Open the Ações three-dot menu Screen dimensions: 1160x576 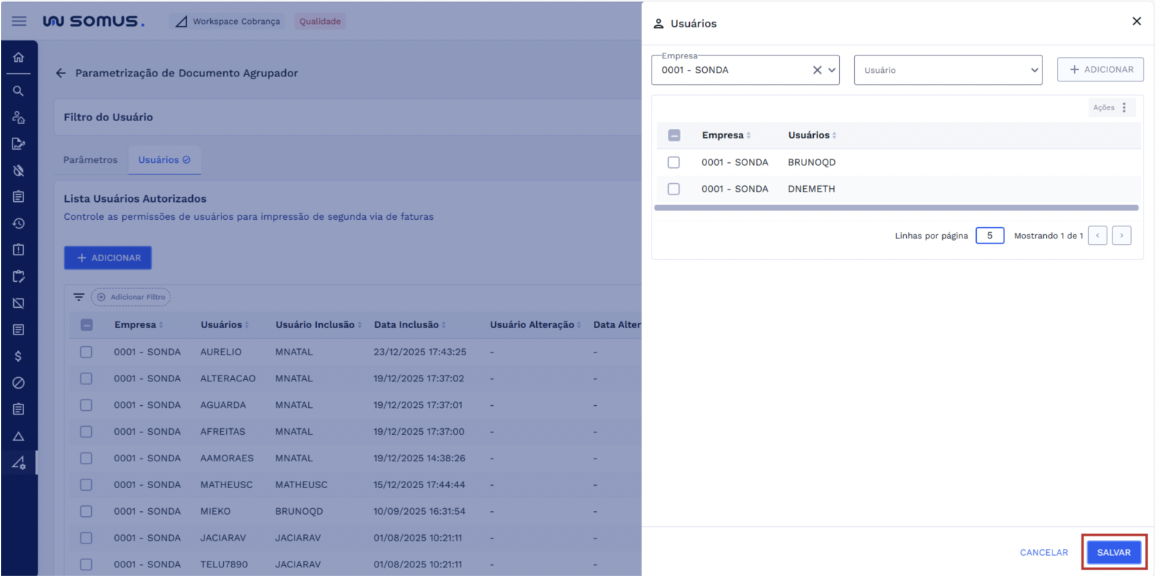(x=1123, y=108)
